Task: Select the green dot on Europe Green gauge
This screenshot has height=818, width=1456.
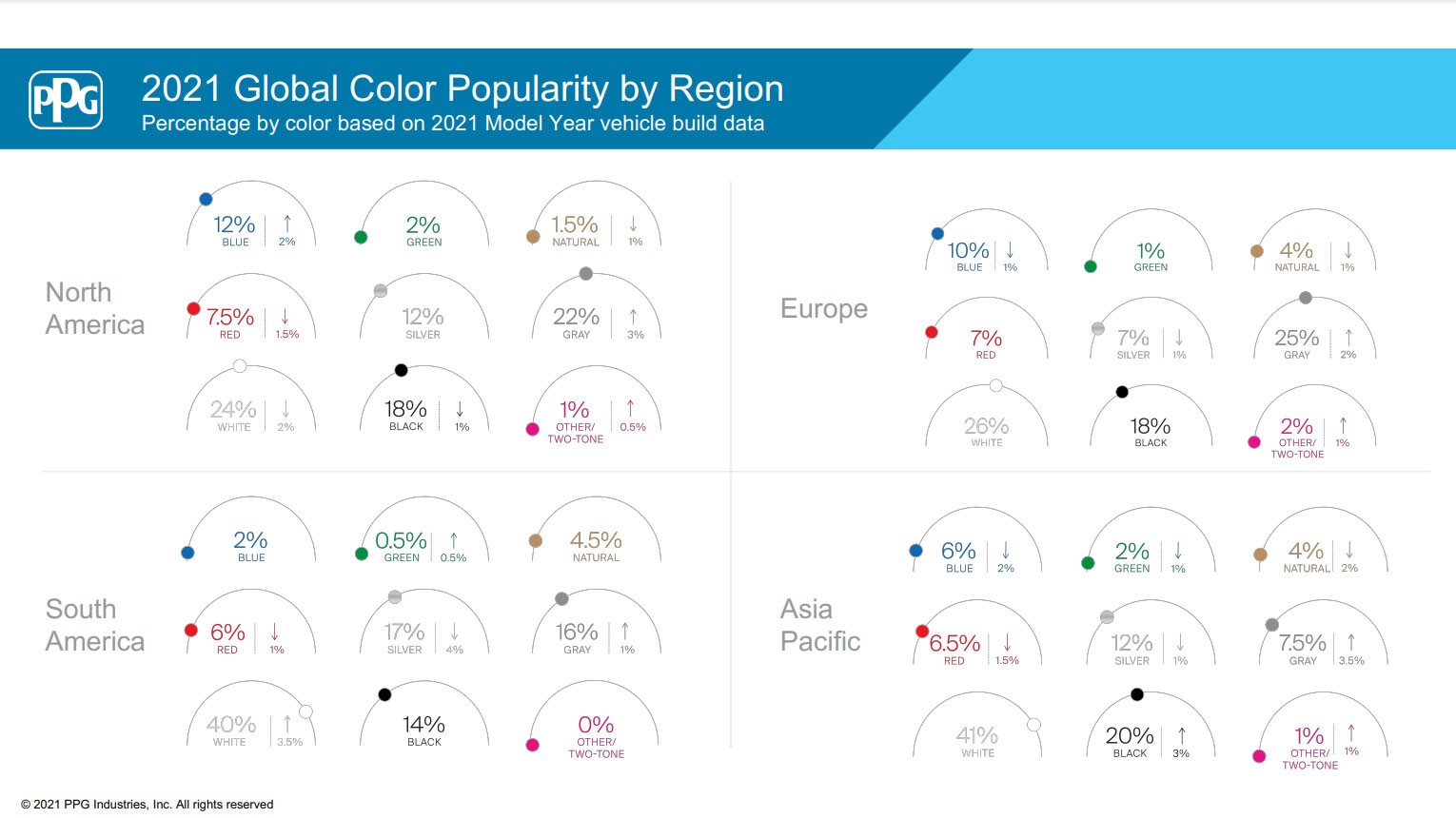Action: coord(1091,266)
